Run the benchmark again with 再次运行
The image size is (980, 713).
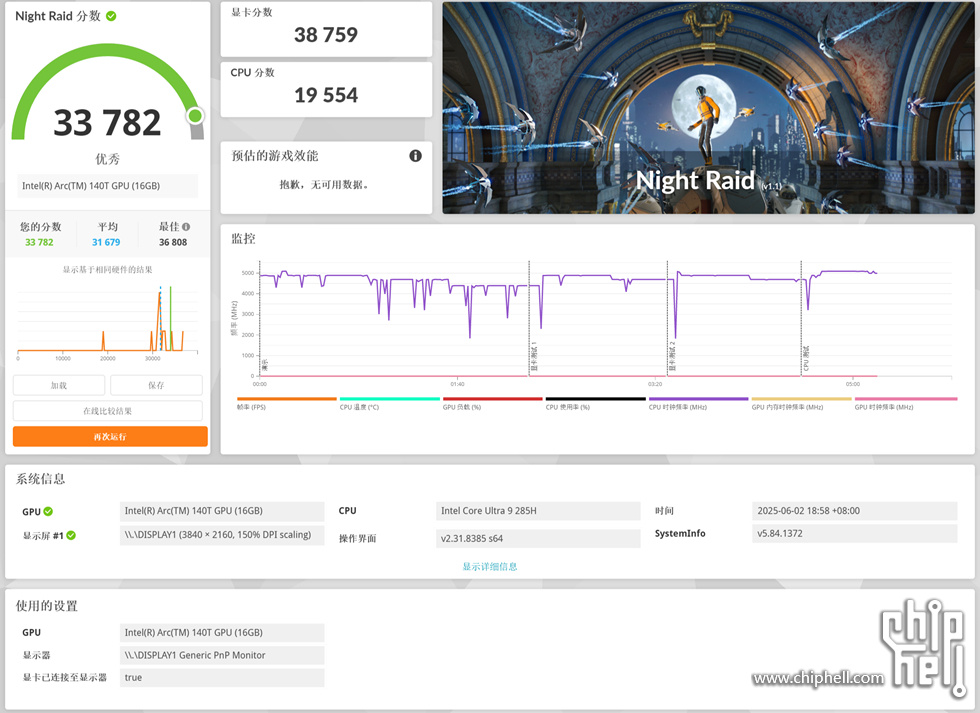pos(110,436)
